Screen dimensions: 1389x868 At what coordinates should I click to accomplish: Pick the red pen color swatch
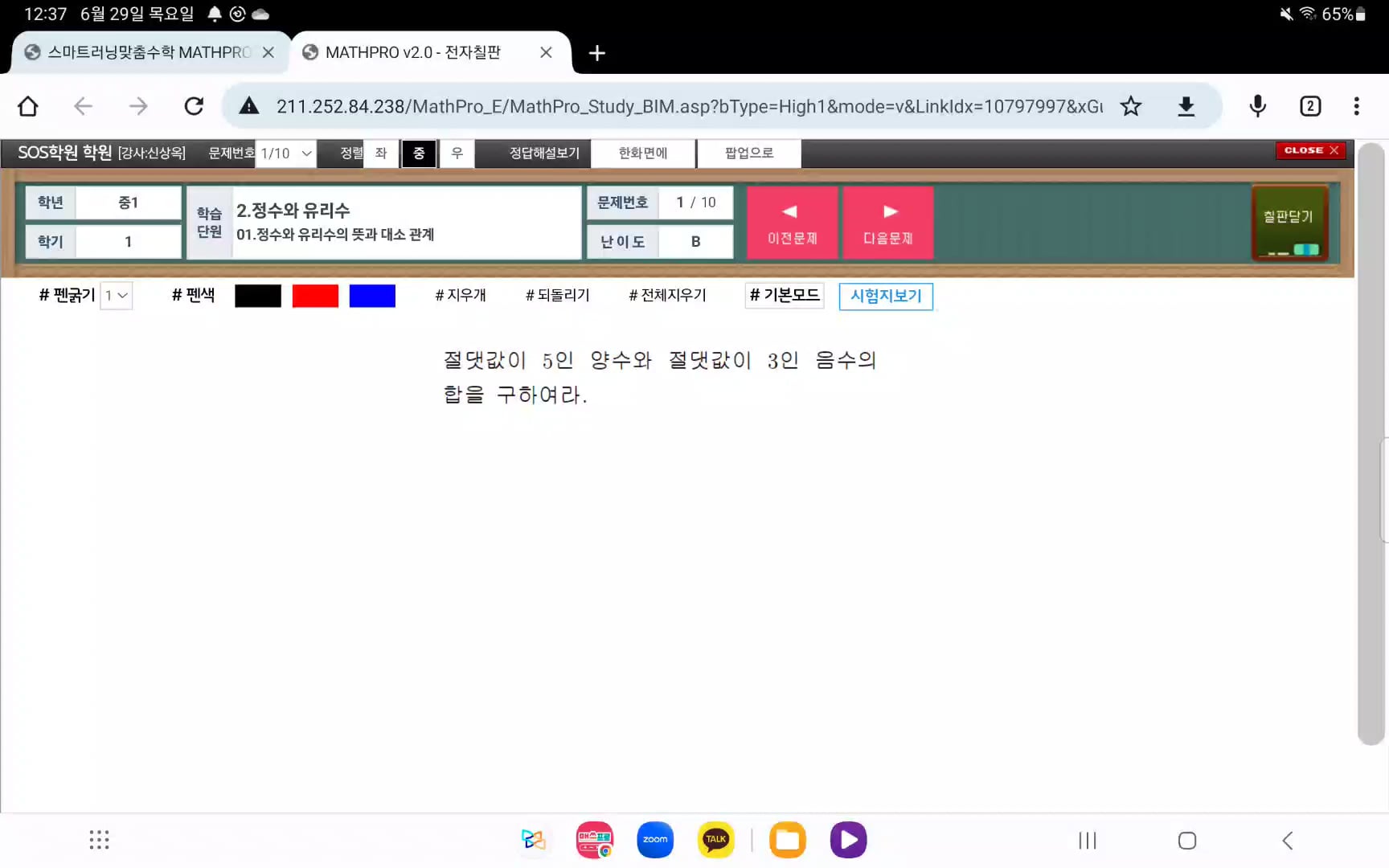315,295
